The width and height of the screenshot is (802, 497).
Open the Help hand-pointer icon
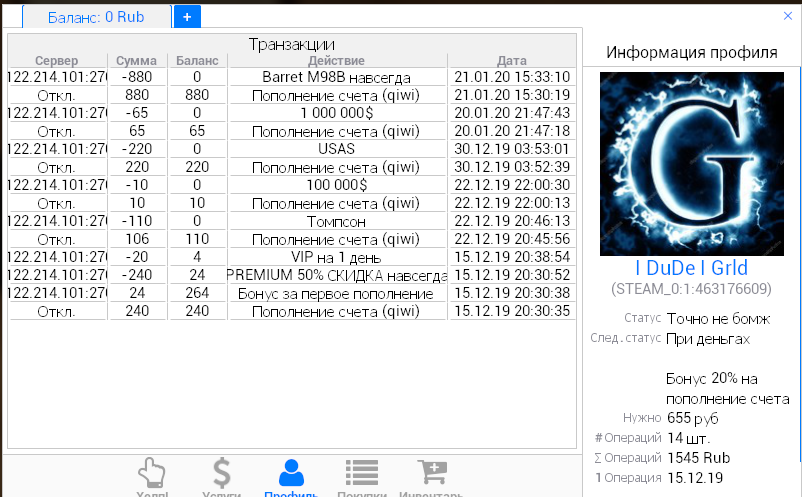click(151, 474)
